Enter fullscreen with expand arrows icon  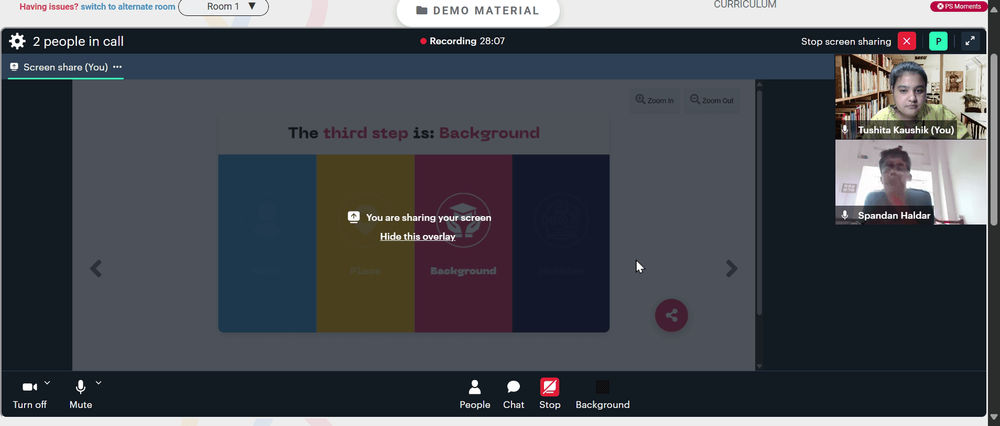tap(970, 41)
